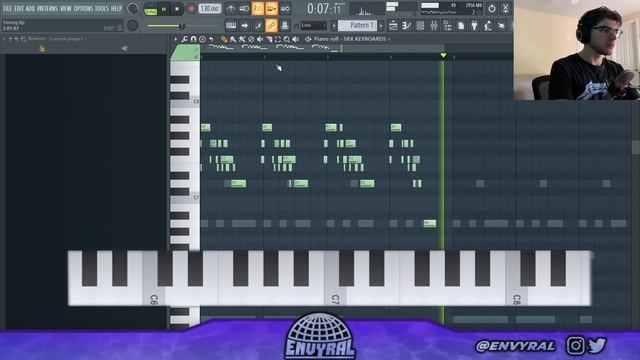This screenshot has height=360, width=640.
Task: Open the EDIT menu
Action: 19,8
